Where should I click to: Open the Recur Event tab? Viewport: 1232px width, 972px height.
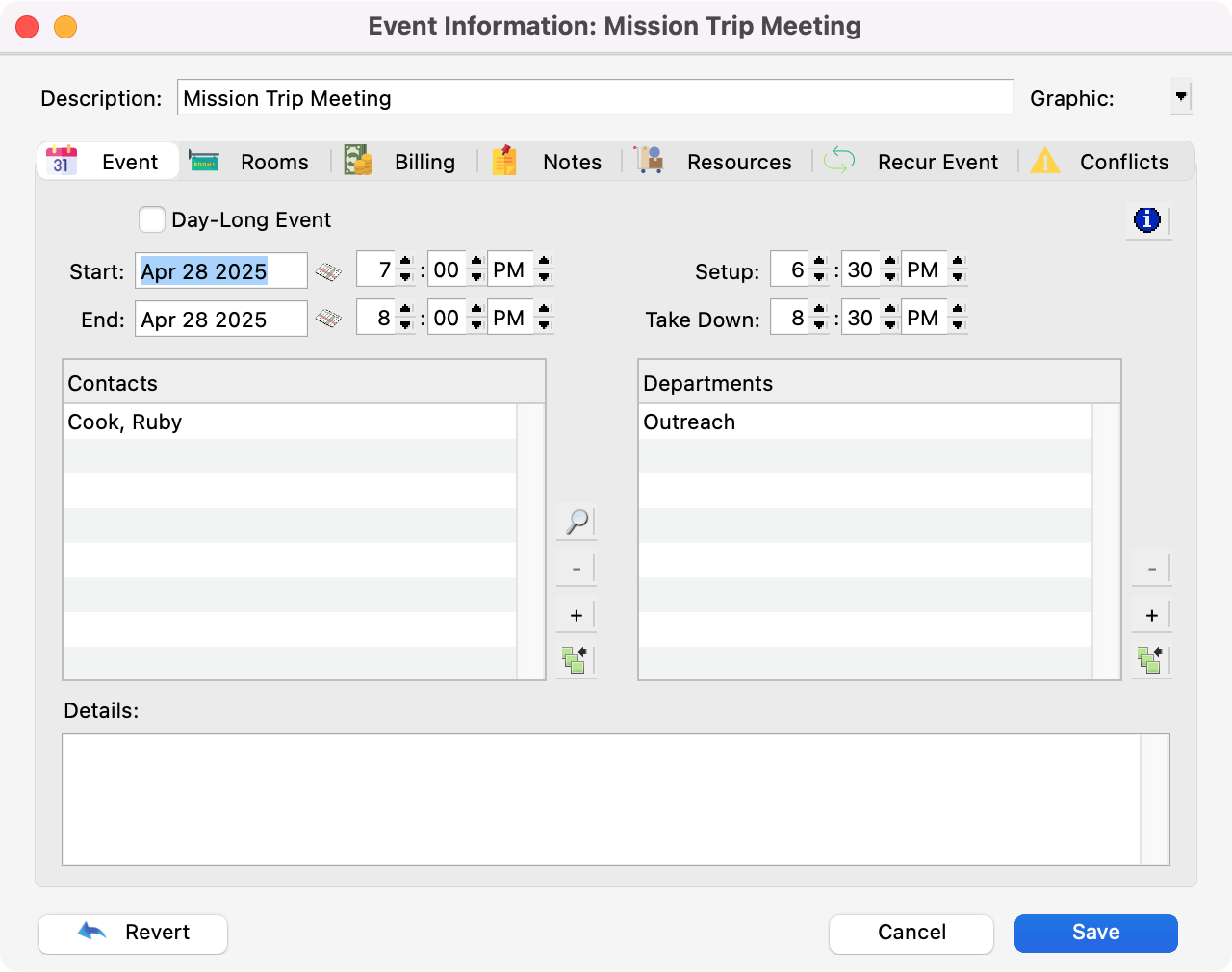pos(912,162)
